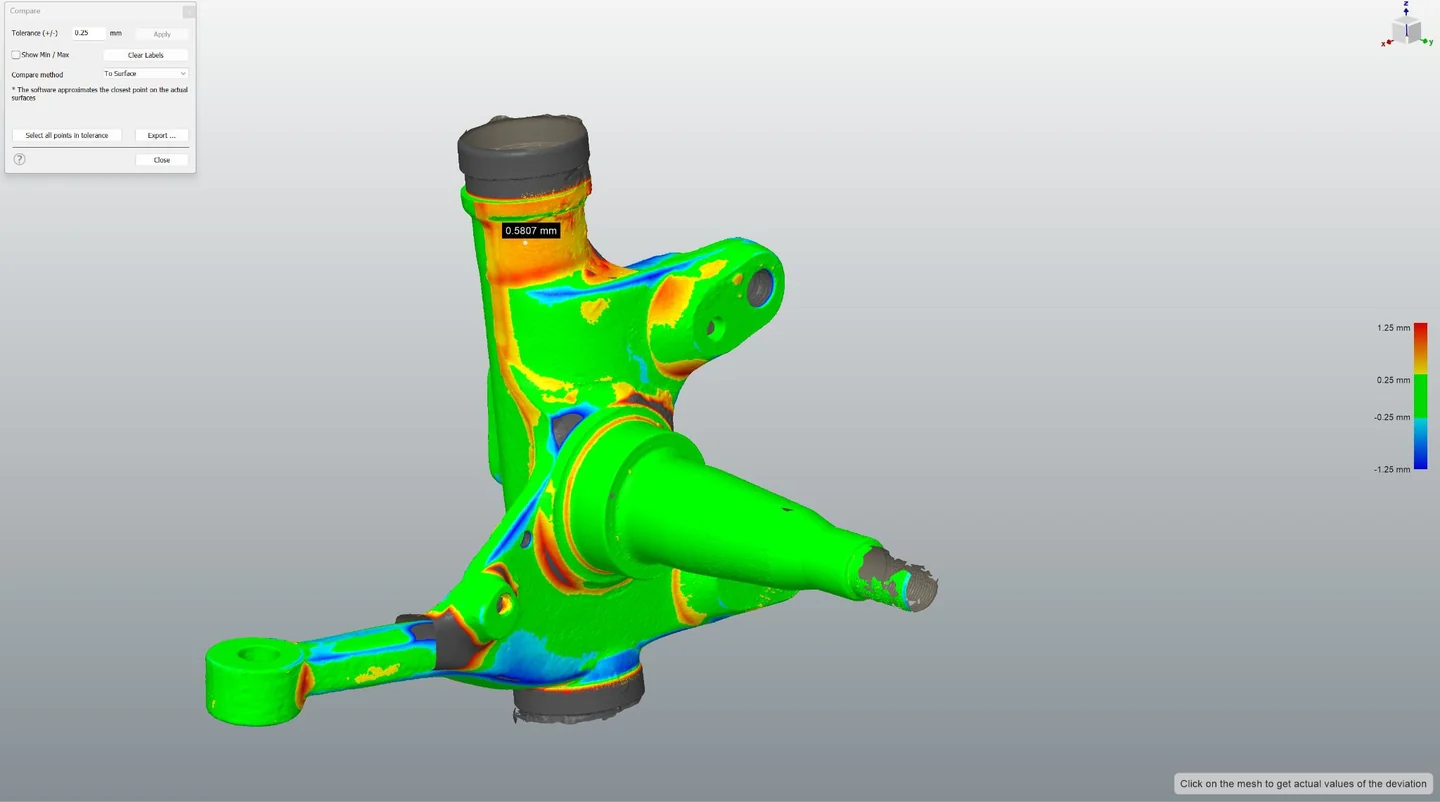
Task: Focus the Tolerance value input field
Action: point(89,33)
